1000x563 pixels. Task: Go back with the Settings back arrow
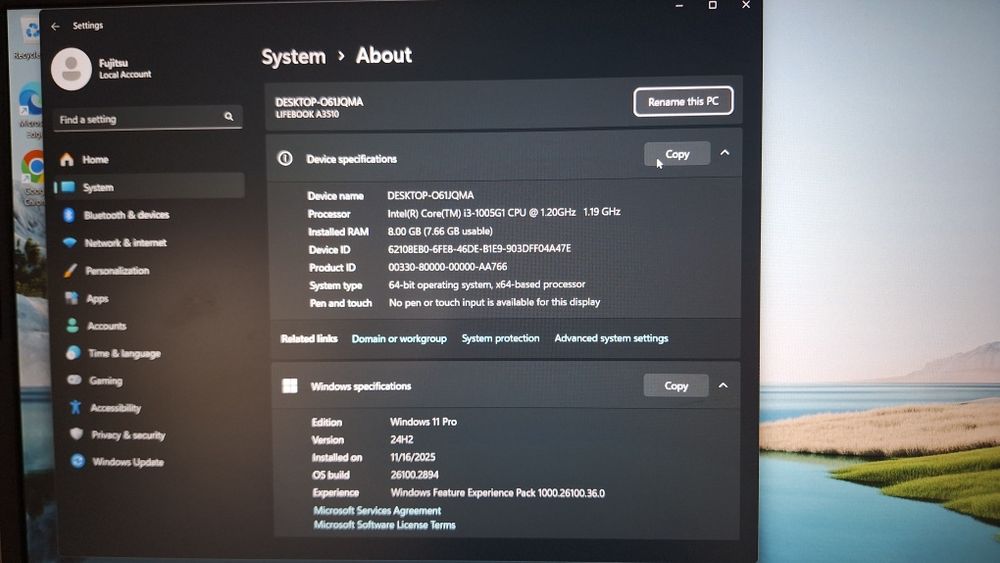(x=55, y=26)
